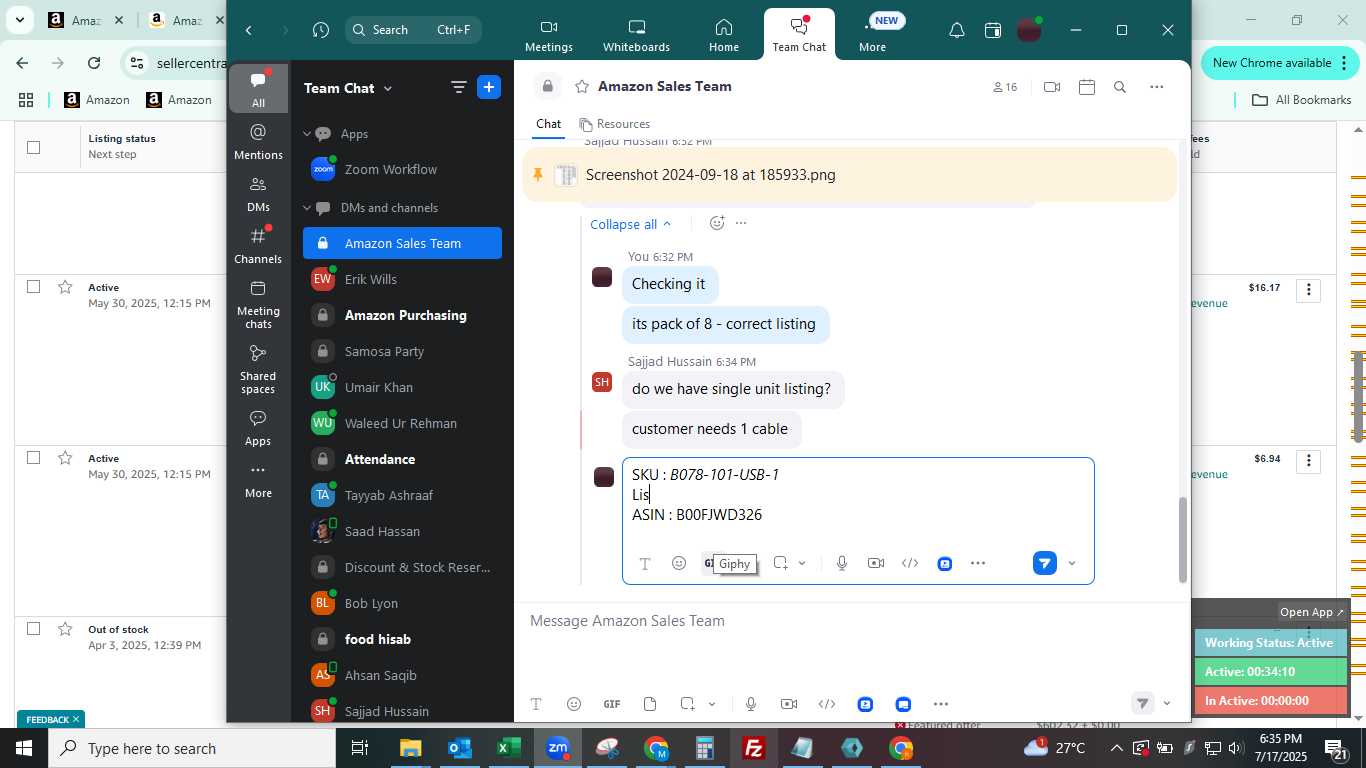Viewport: 1366px width, 768px height.
Task: Go to the Zoom Home tab
Action: click(724, 35)
